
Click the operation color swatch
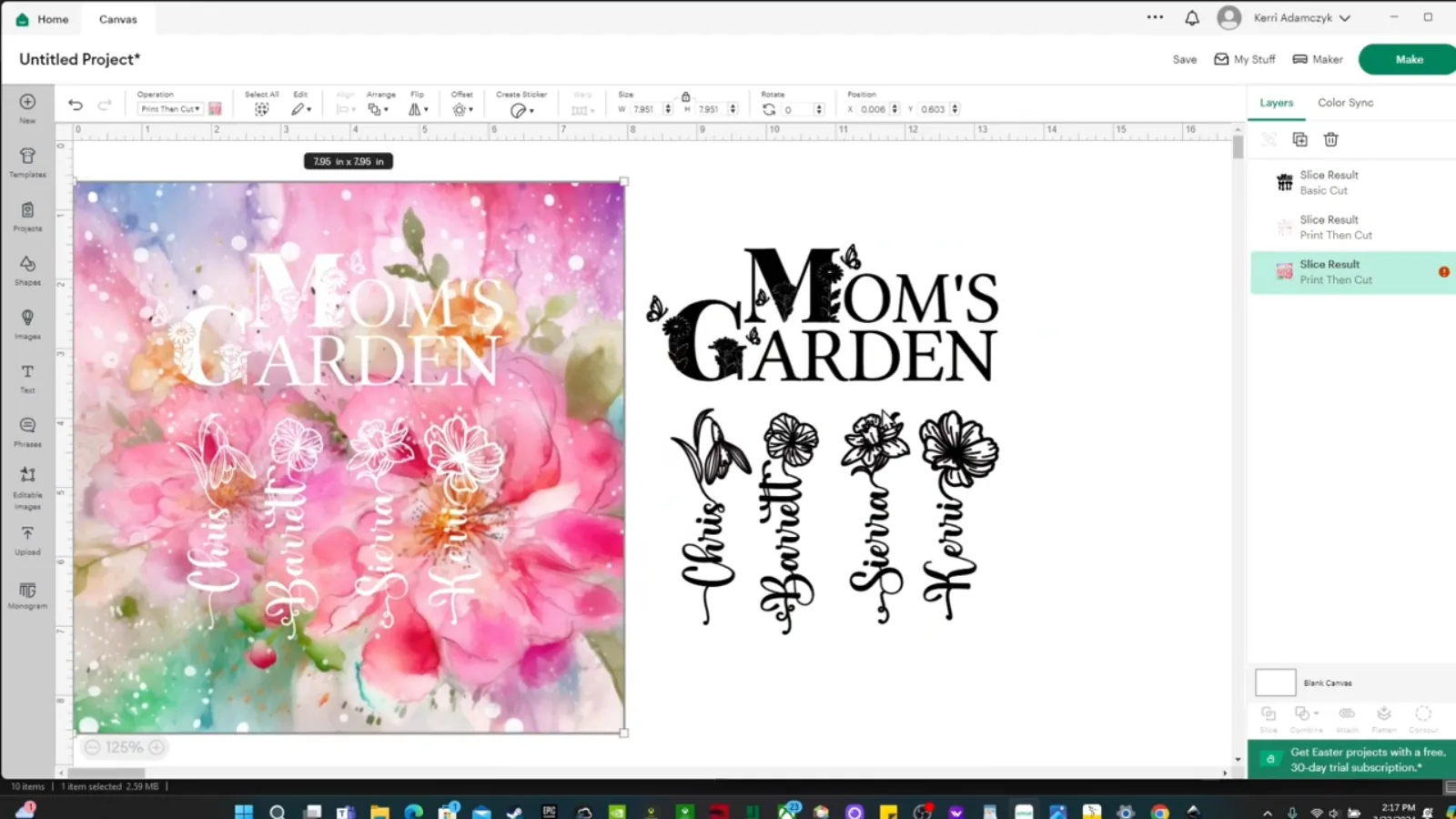(216, 109)
